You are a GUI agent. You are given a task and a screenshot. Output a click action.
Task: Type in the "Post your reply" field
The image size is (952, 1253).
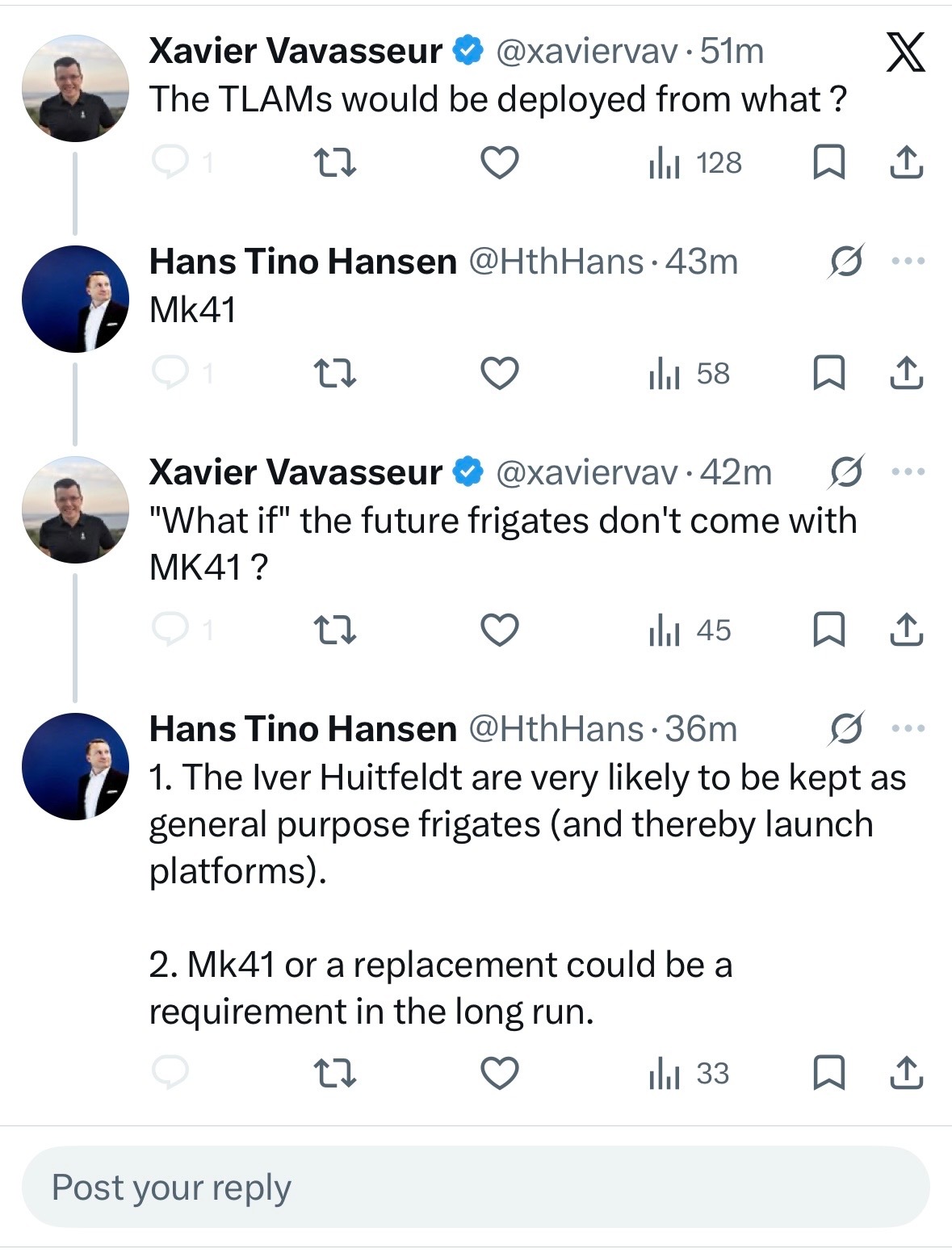click(x=476, y=1188)
